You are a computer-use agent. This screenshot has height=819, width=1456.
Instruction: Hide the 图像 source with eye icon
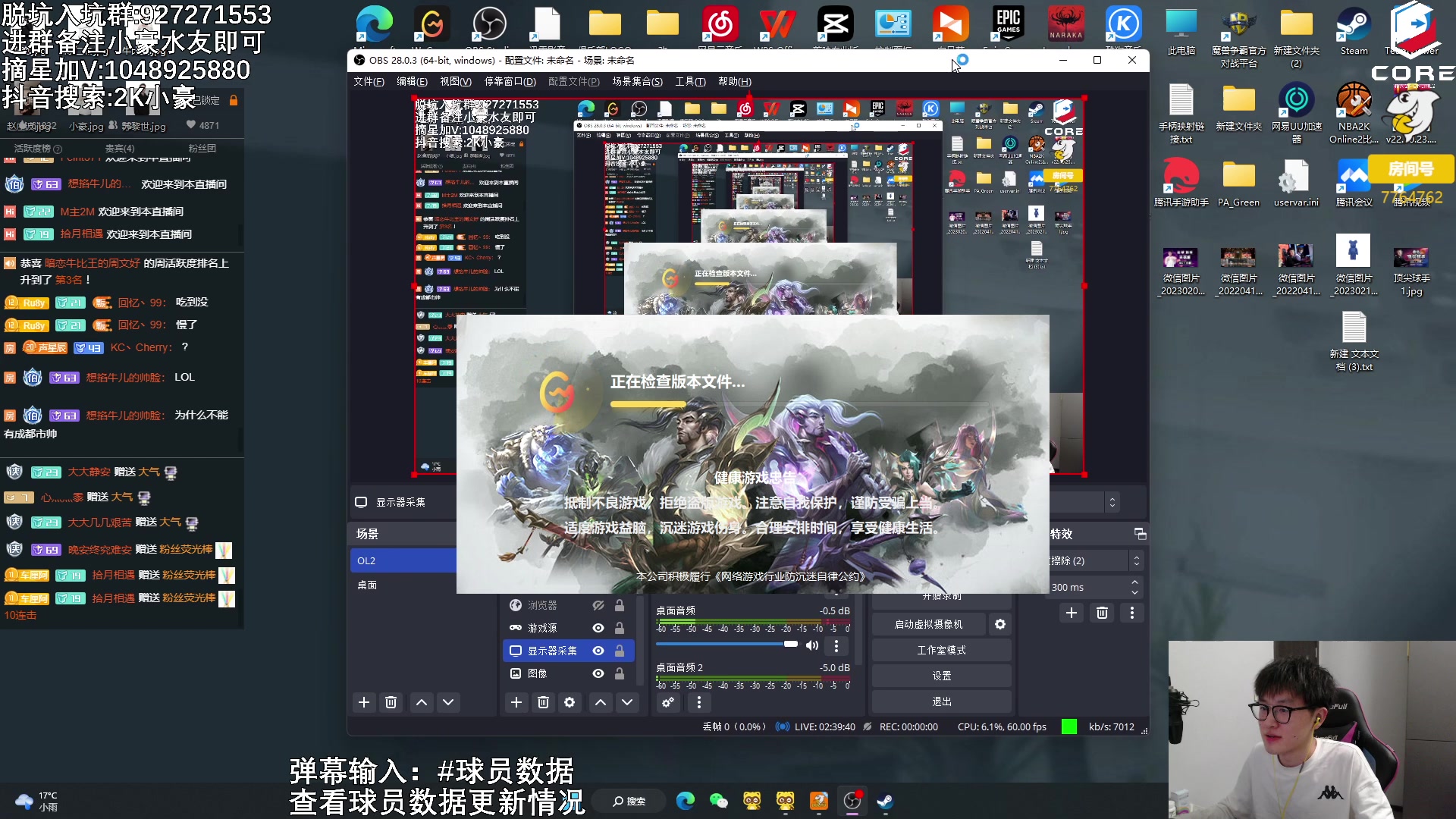pyautogui.click(x=598, y=673)
